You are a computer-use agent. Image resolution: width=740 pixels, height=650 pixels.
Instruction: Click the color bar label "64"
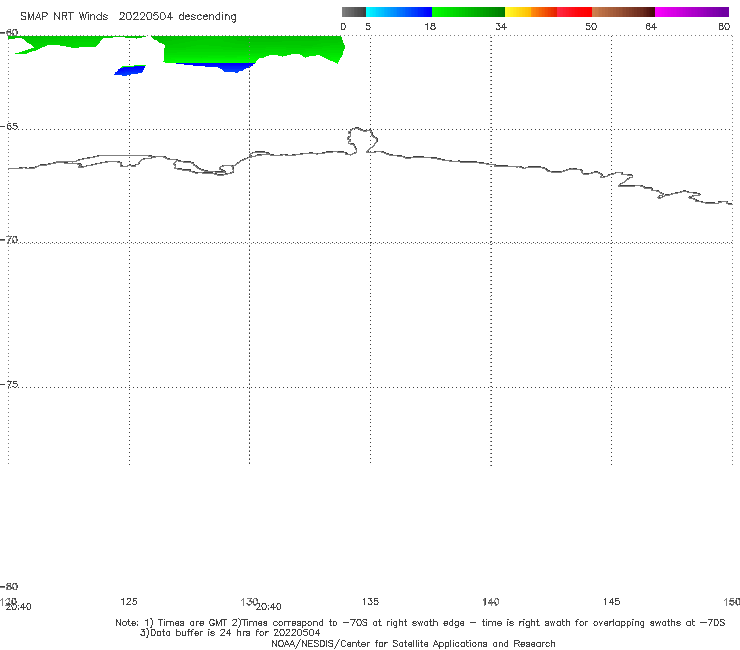[x=651, y=27]
